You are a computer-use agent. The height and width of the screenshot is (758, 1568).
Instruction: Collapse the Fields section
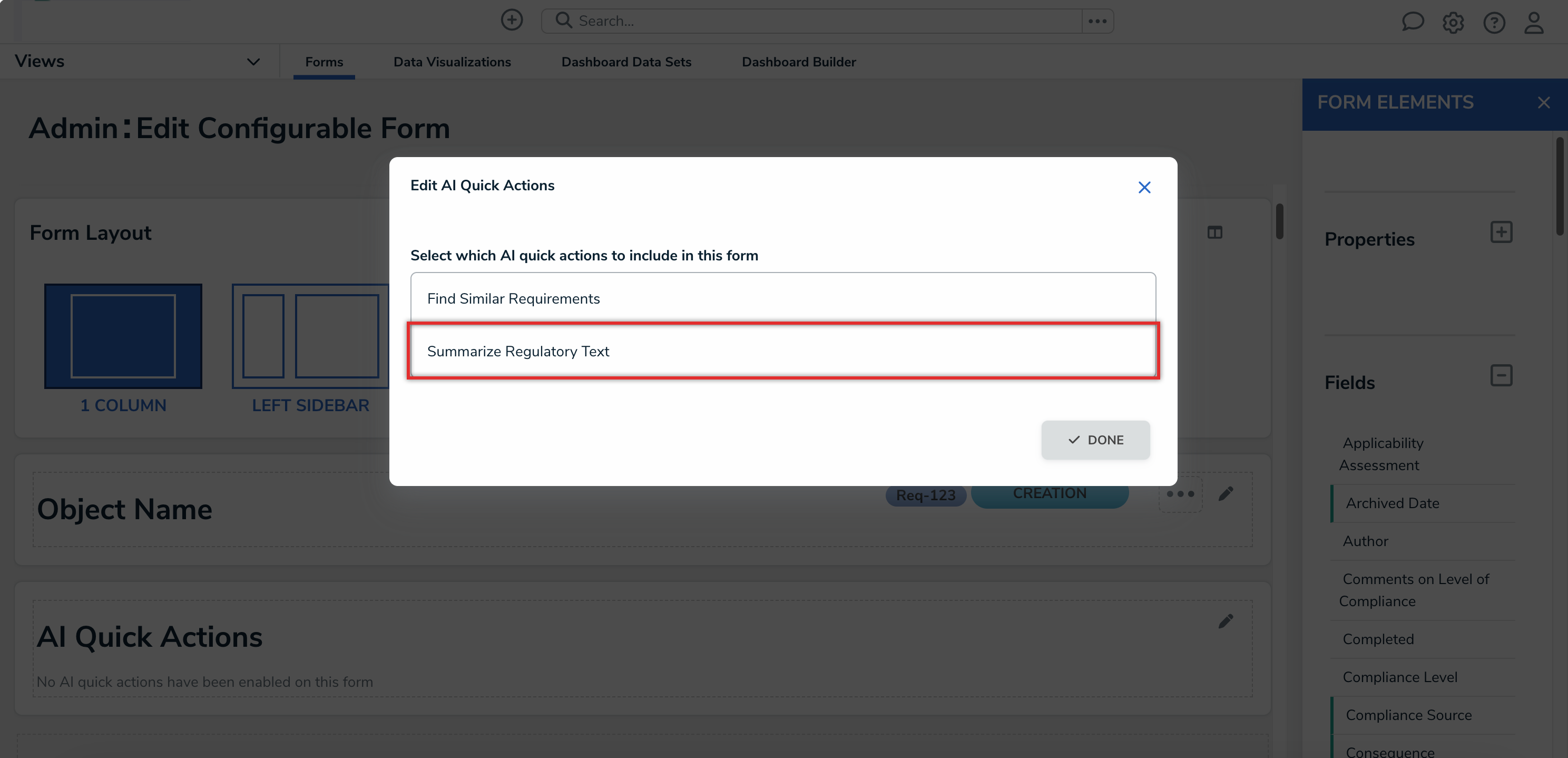coord(1501,375)
